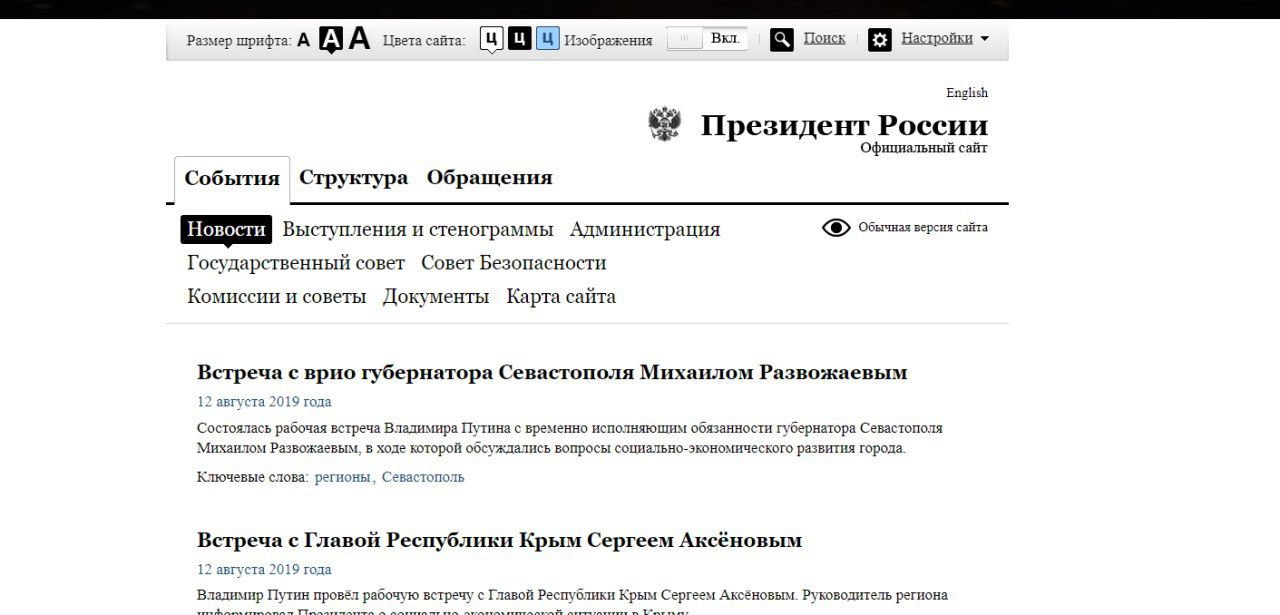Click the date under the Аксёнов headline
This screenshot has height=615, width=1280.
264,570
